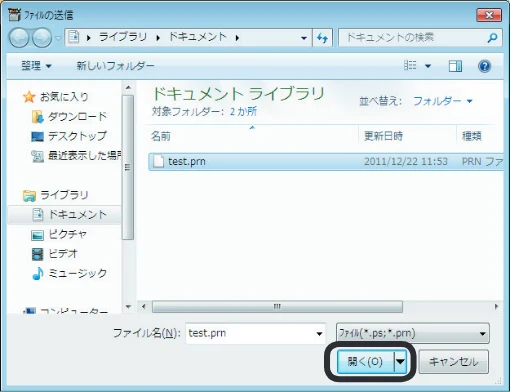Select ドキュメント in the address breadcrumb
This screenshot has width=511, height=392.
198,37
